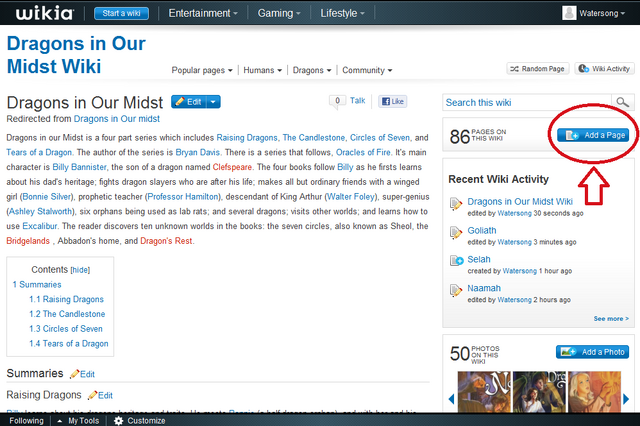Expand the Entertainment menu
Screen dimensions: 640x426
tap(203, 13)
